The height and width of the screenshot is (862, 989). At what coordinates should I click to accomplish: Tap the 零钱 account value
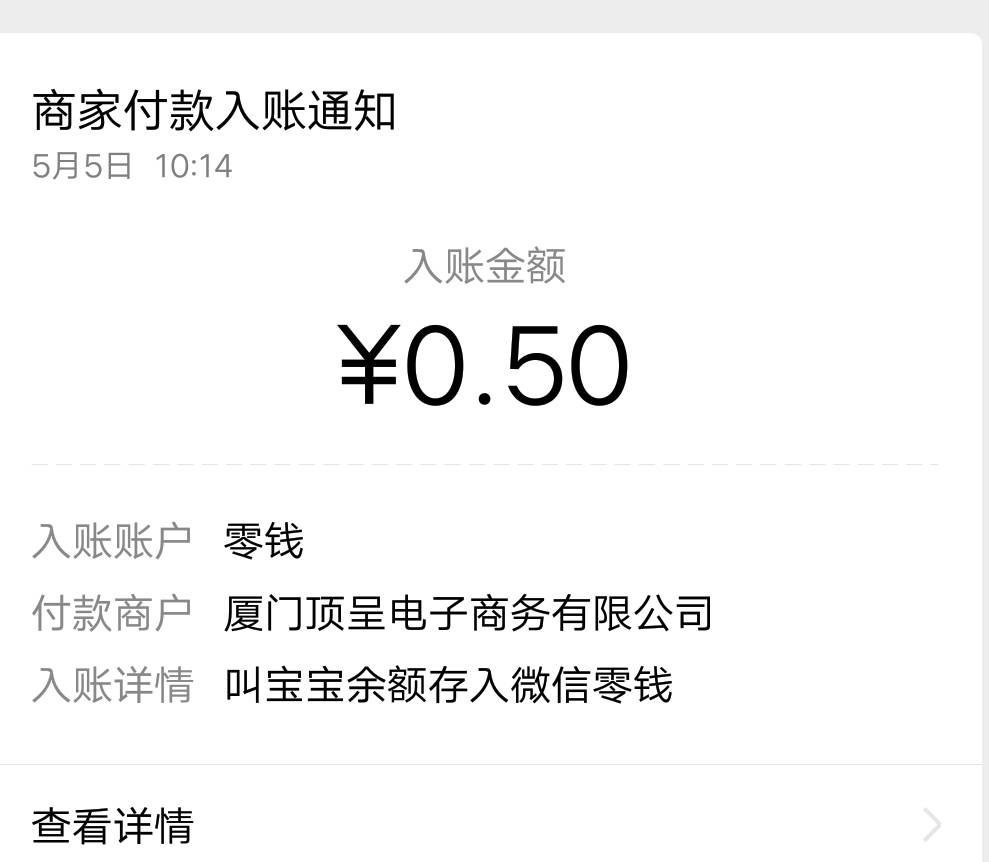(264, 541)
